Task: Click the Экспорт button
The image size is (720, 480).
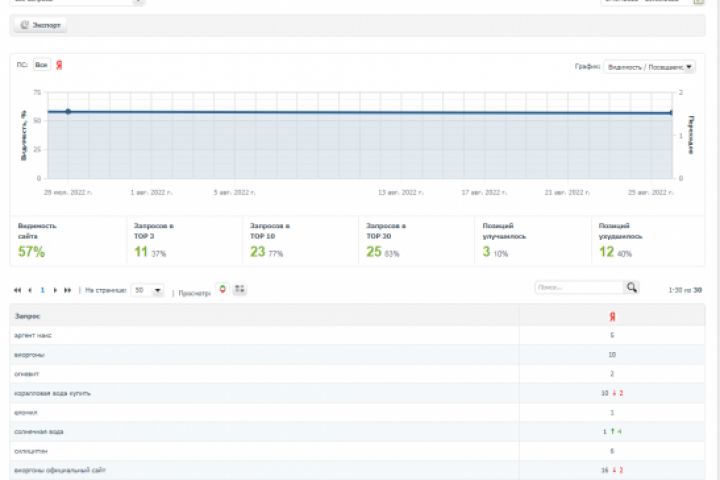Action: click(40, 25)
